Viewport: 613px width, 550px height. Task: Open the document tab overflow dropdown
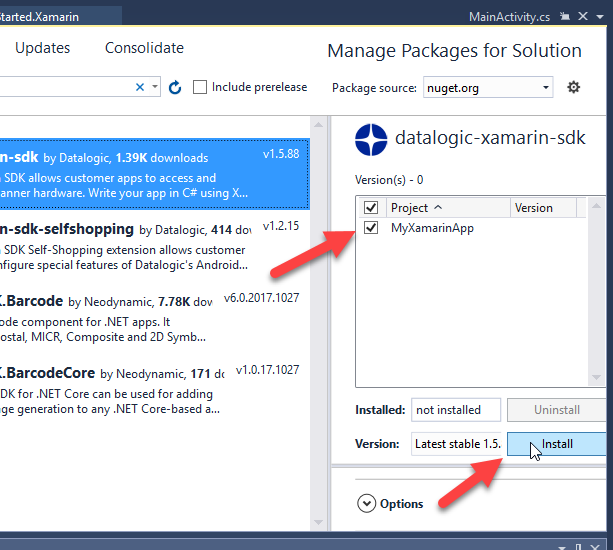(x=600, y=17)
